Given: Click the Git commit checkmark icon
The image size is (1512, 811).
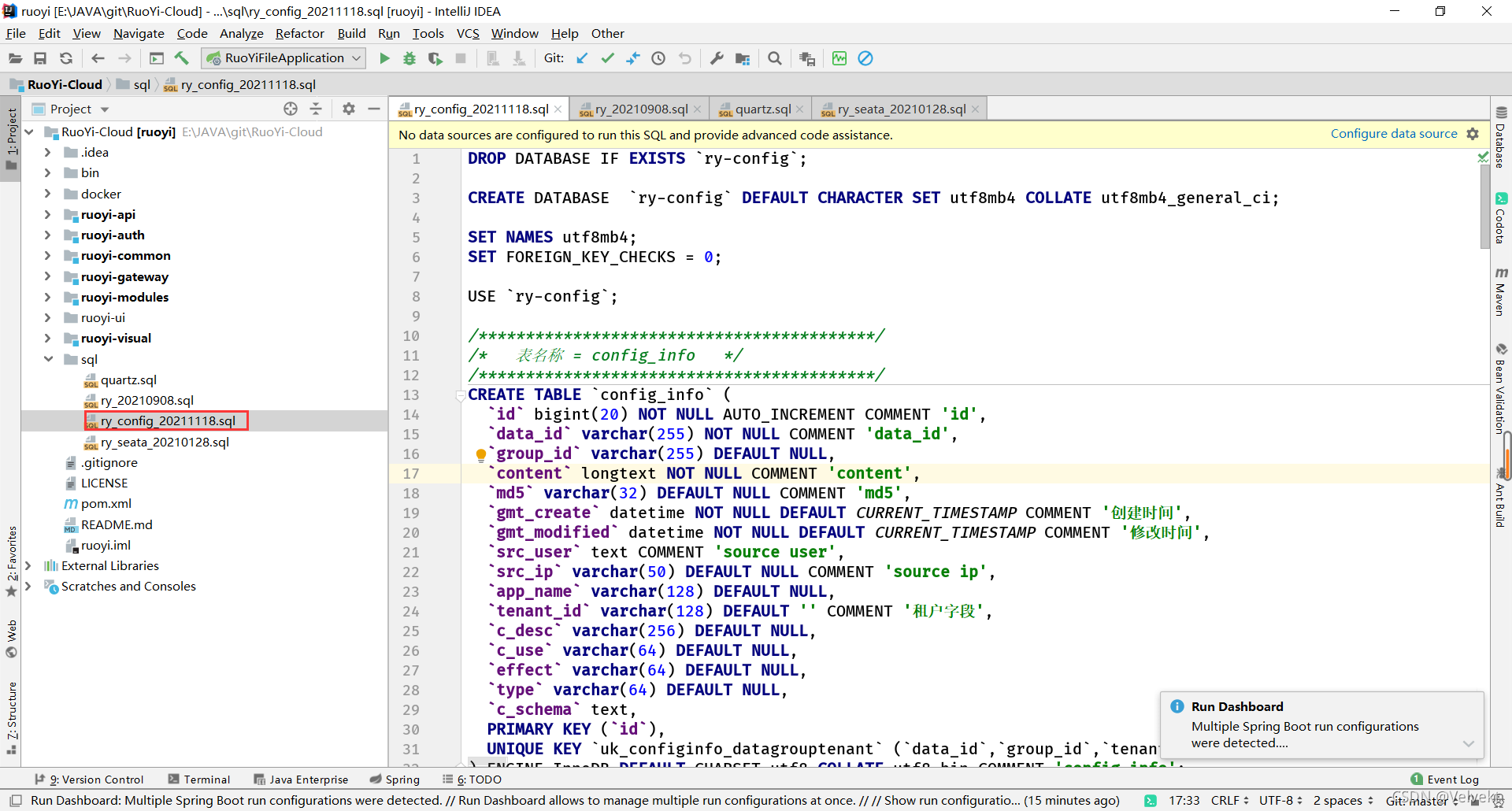Looking at the screenshot, I should (x=607, y=58).
